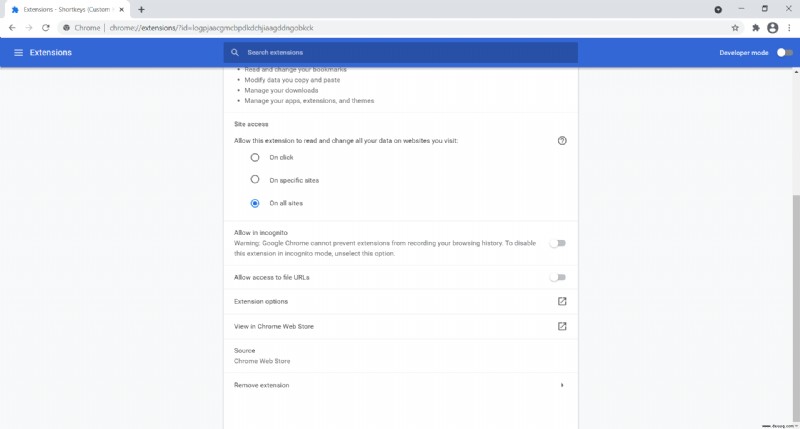Image resolution: width=800 pixels, height=429 pixels.
Task: Click the Allow in incognito heading text
Action: point(261,233)
